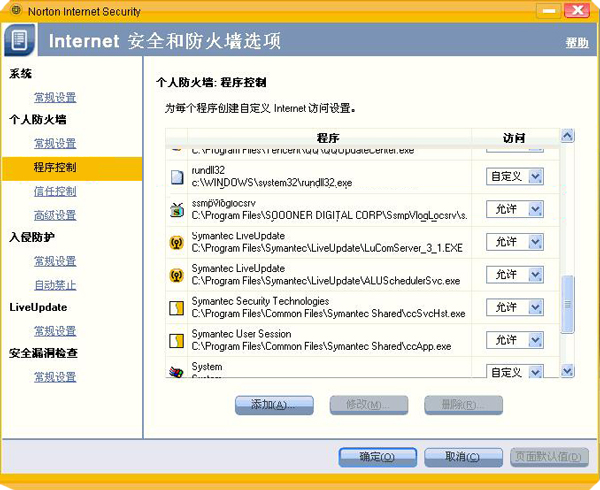Image resolution: width=600 pixels, height=490 pixels.
Task: Open 入侵防护 常规设置 link
Action: click(55, 261)
